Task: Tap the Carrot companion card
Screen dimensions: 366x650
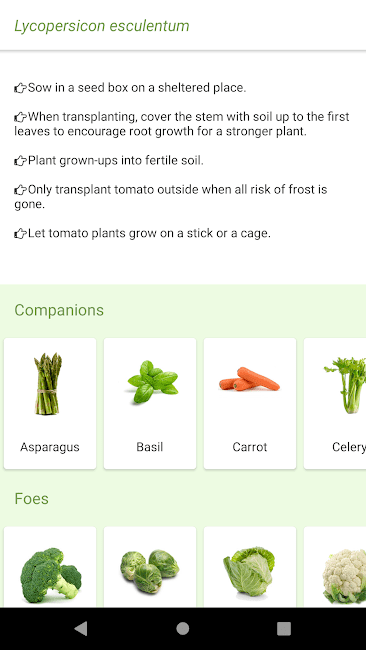Action: click(x=250, y=403)
